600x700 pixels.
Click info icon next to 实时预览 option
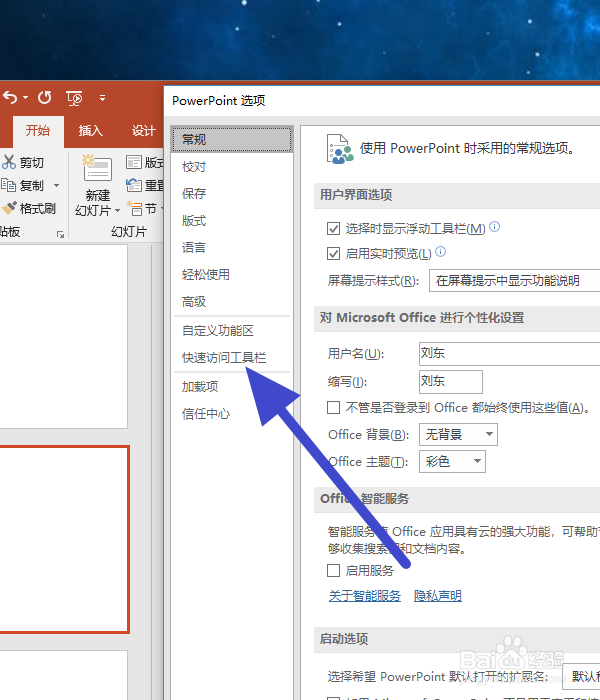441,252
